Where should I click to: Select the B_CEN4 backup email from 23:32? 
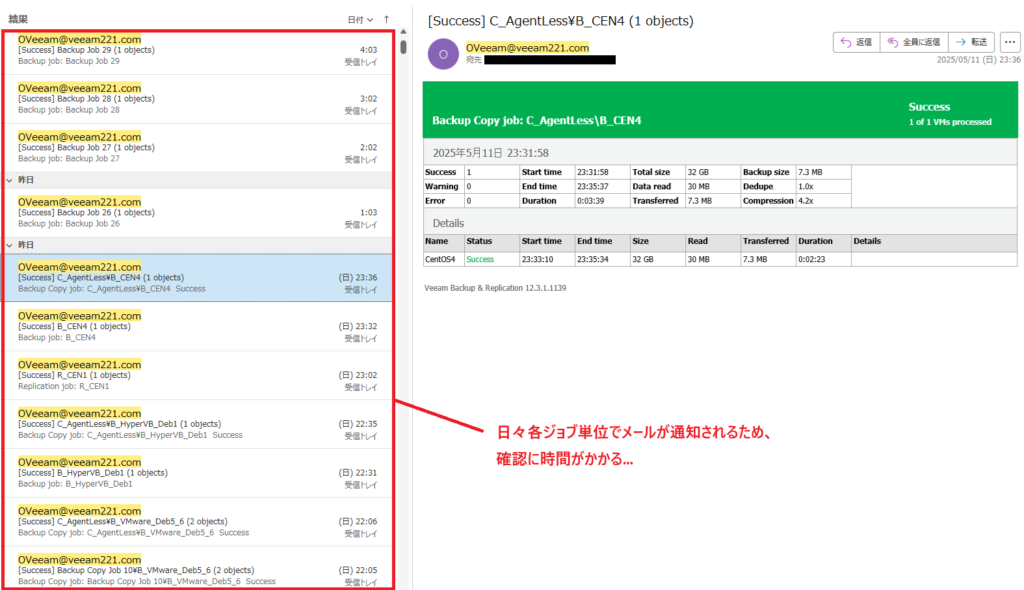[x=190, y=326]
